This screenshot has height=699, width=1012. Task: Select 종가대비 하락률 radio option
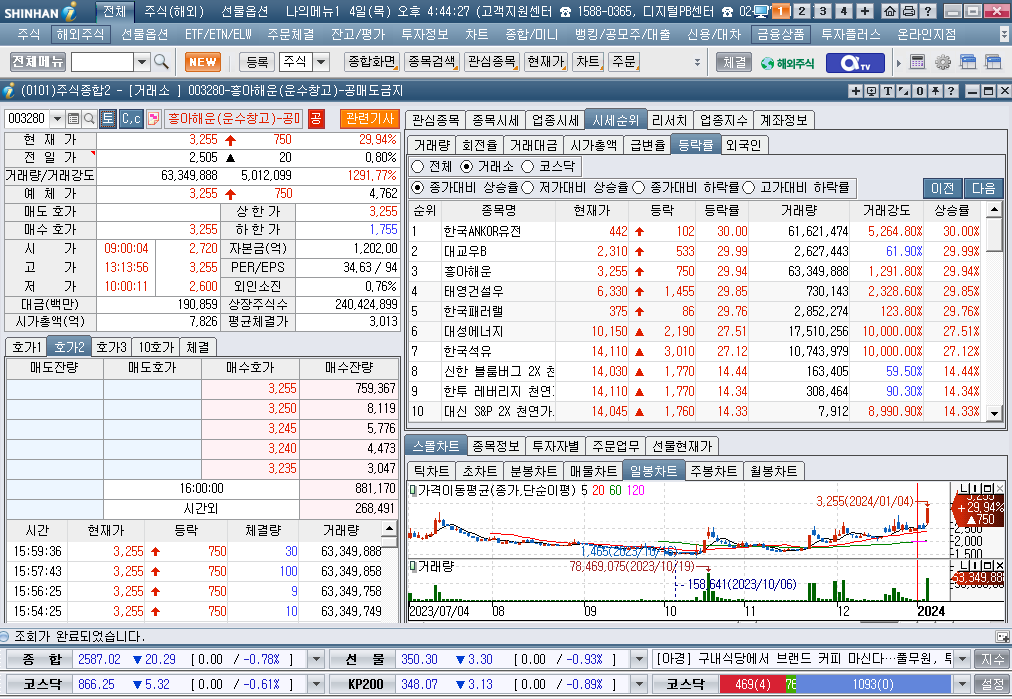[638, 188]
